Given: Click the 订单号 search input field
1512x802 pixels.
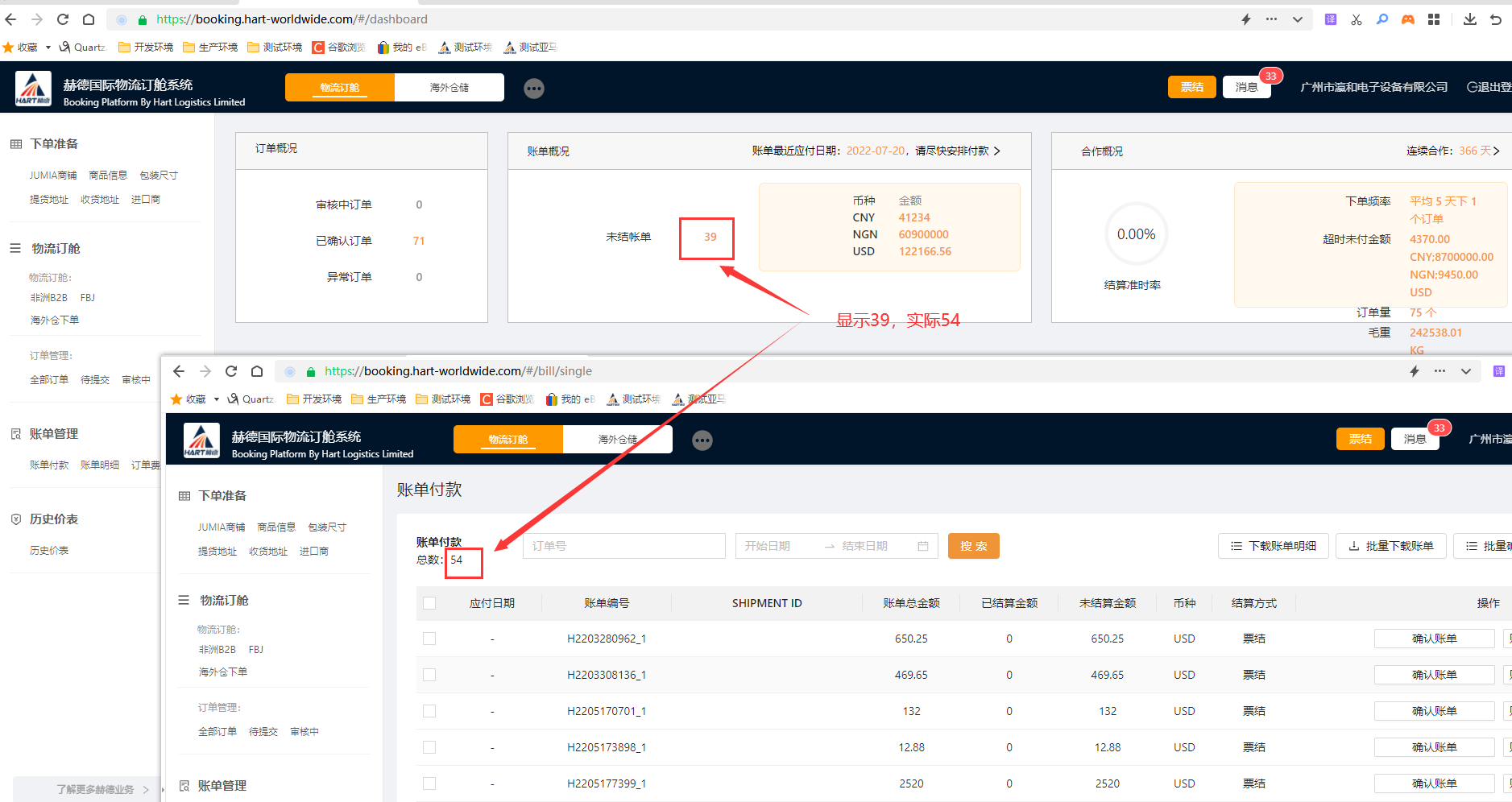Looking at the screenshot, I should [624, 546].
